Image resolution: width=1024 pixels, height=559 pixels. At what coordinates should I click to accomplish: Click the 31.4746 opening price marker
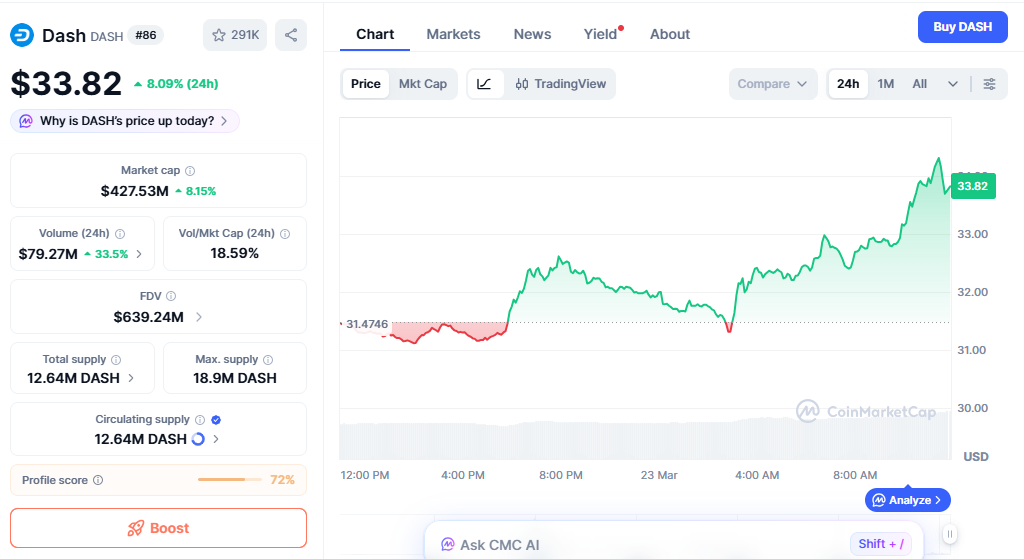(x=366, y=325)
